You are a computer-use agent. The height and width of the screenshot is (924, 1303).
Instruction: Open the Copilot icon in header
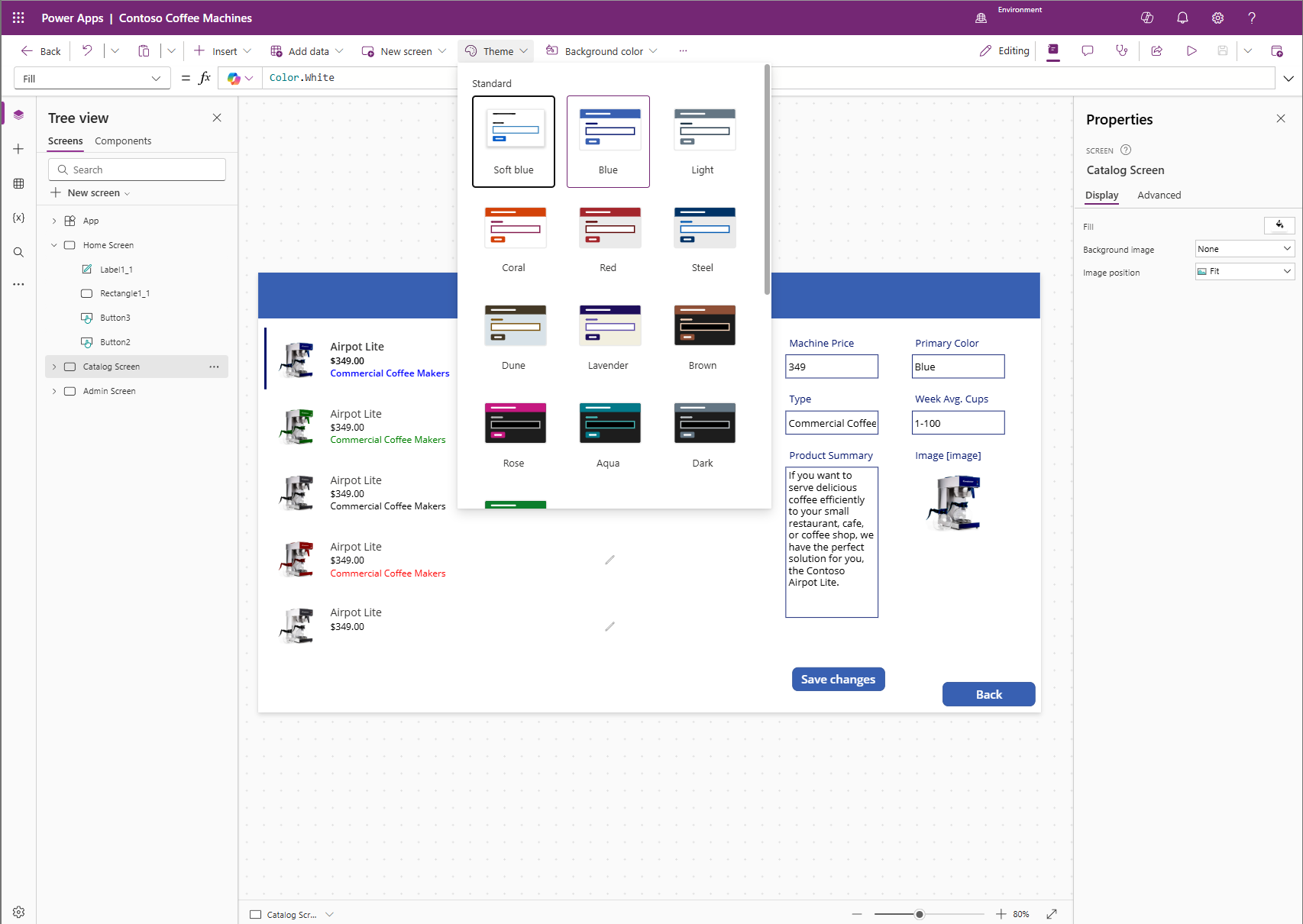tap(1146, 18)
